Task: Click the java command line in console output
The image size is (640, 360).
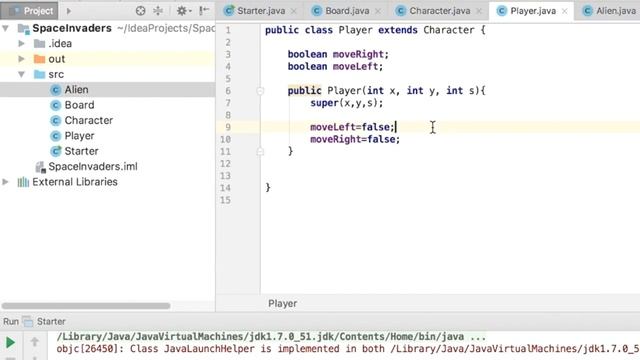Action: coord(271,337)
